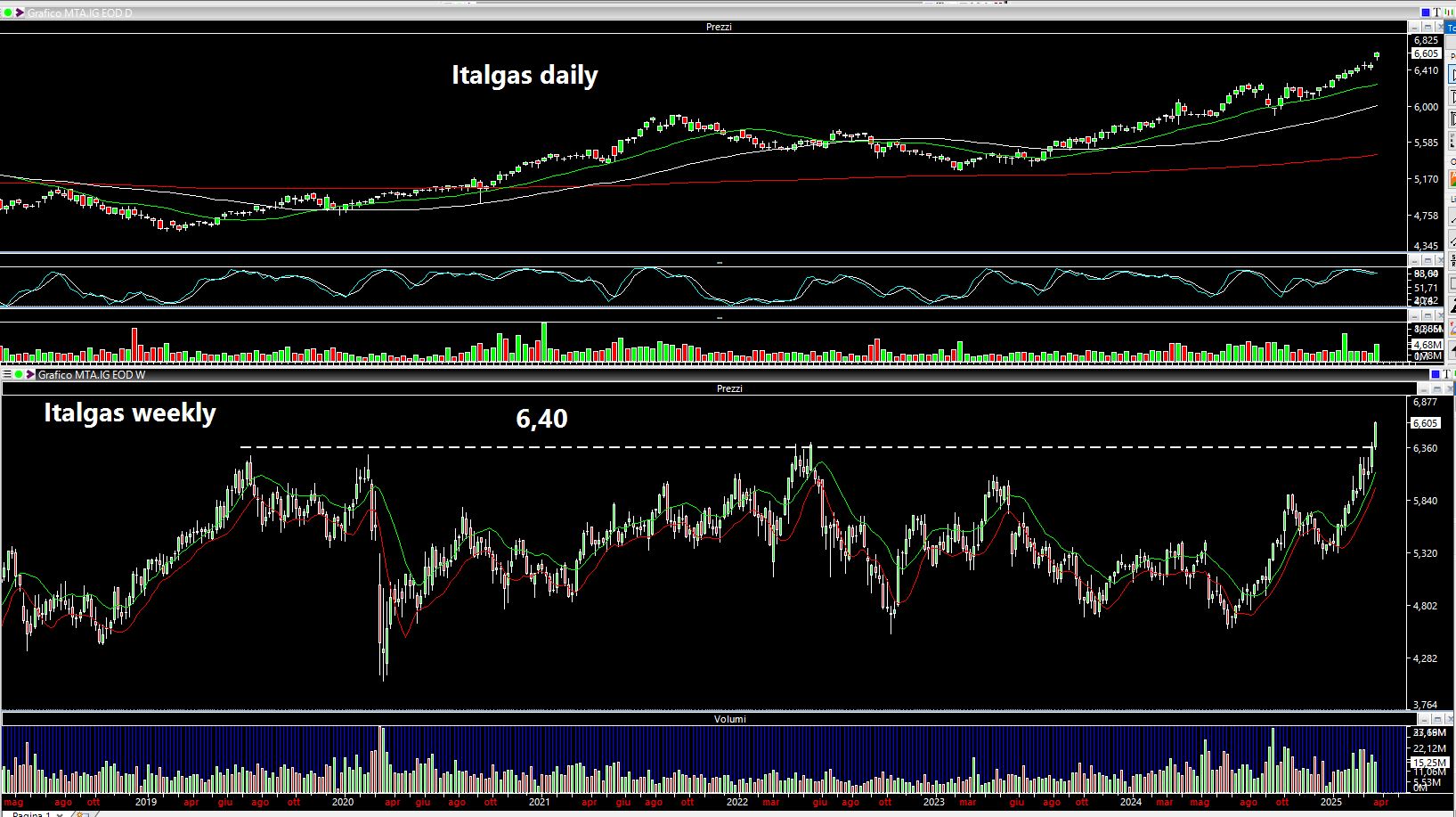Viewport: 1456px width, 817px height.
Task: Click the 2020 year label on time axis
Action: pyautogui.click(x=343, y=802)
